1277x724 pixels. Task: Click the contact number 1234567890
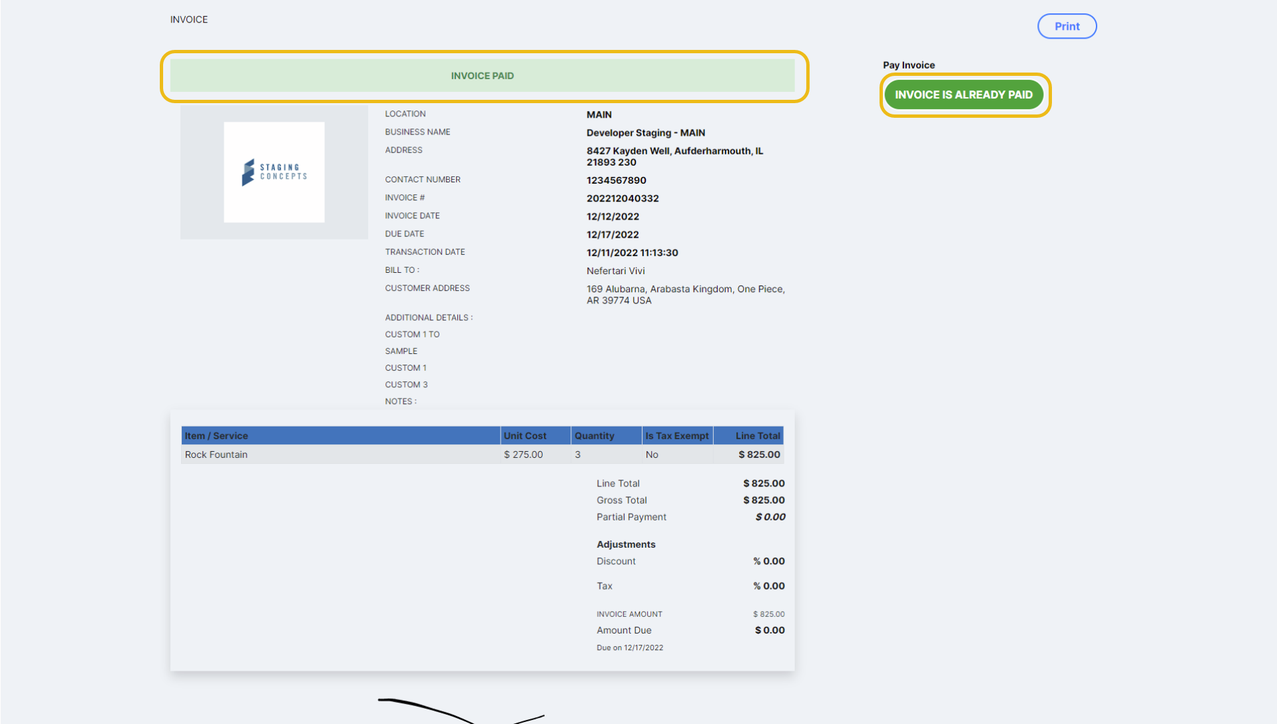point(616,181)
